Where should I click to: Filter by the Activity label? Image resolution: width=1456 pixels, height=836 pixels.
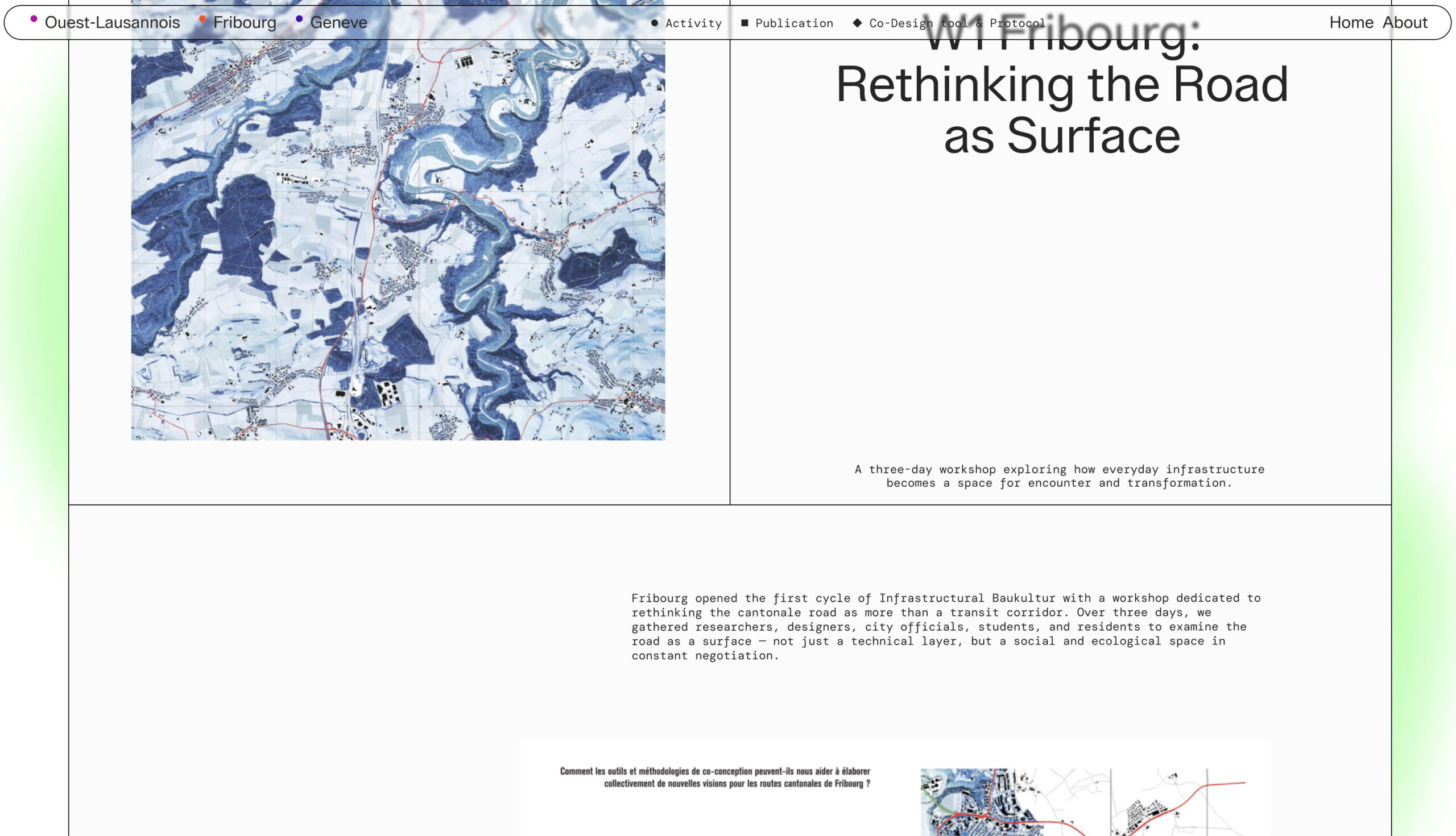coord(693,23)
